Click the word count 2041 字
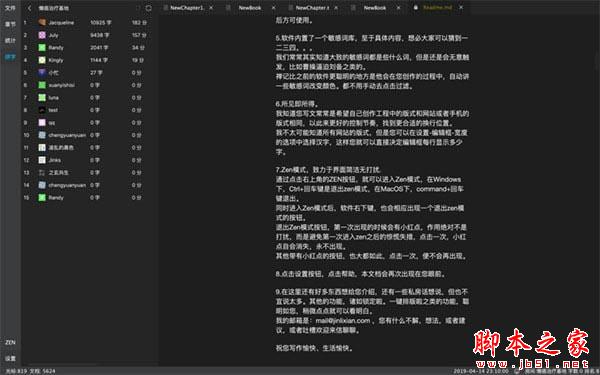Image resolution: width=600 pixels, height=375 pixels. click(x=99, y=47)
